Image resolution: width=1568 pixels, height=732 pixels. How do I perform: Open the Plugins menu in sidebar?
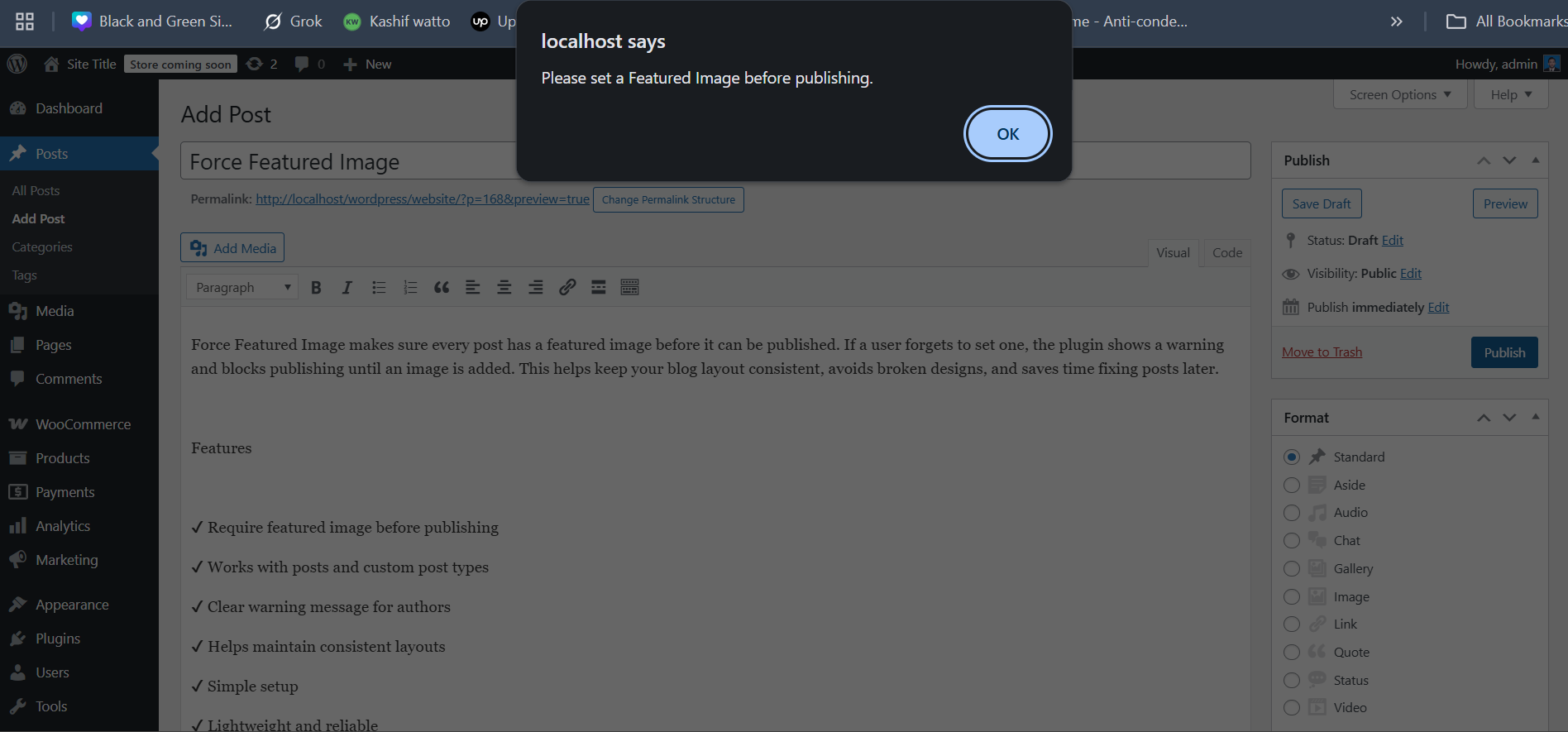[58, 639]
